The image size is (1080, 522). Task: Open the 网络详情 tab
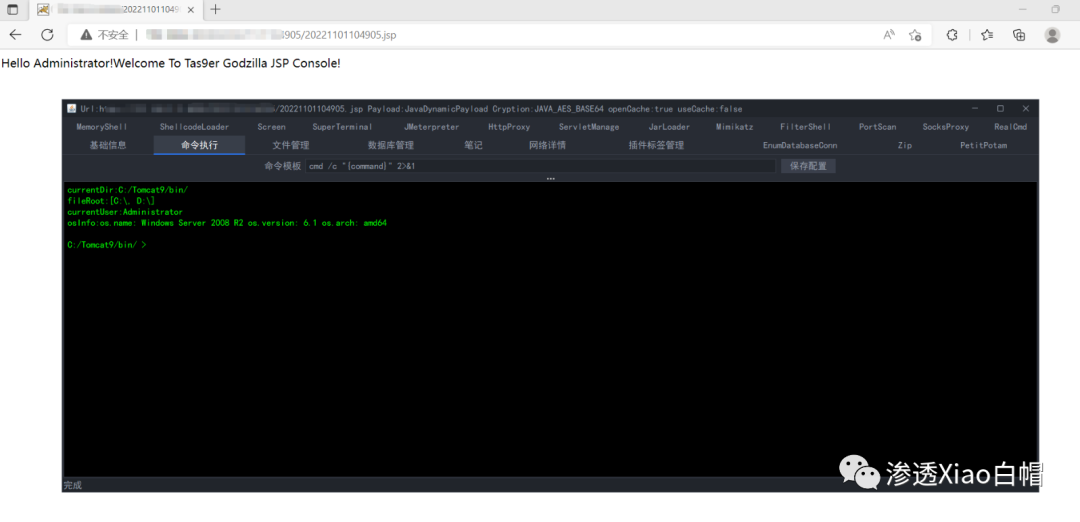click(548, 145)
